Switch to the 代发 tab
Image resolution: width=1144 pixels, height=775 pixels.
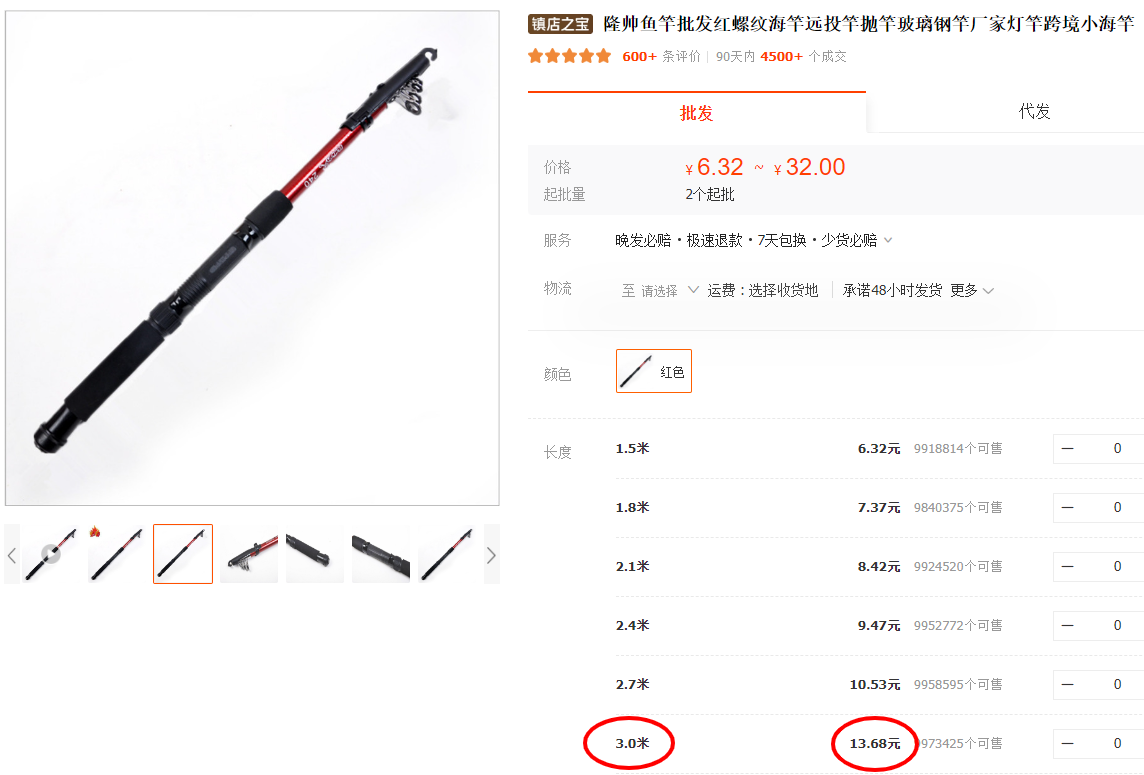tap(1034, 112)
